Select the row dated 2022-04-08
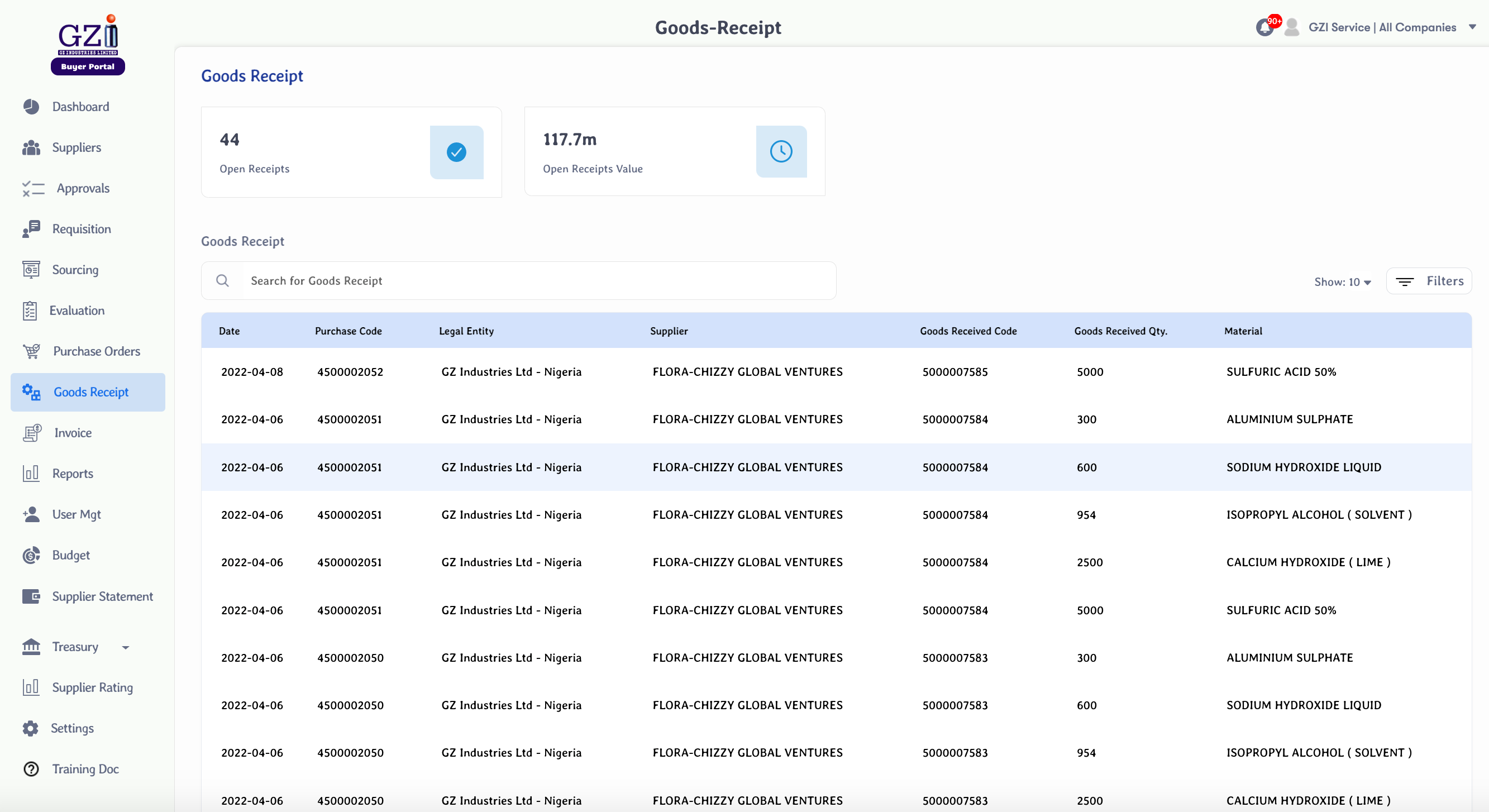The image size is (1489, 812). pyautogui.click(x=837, y=371)
